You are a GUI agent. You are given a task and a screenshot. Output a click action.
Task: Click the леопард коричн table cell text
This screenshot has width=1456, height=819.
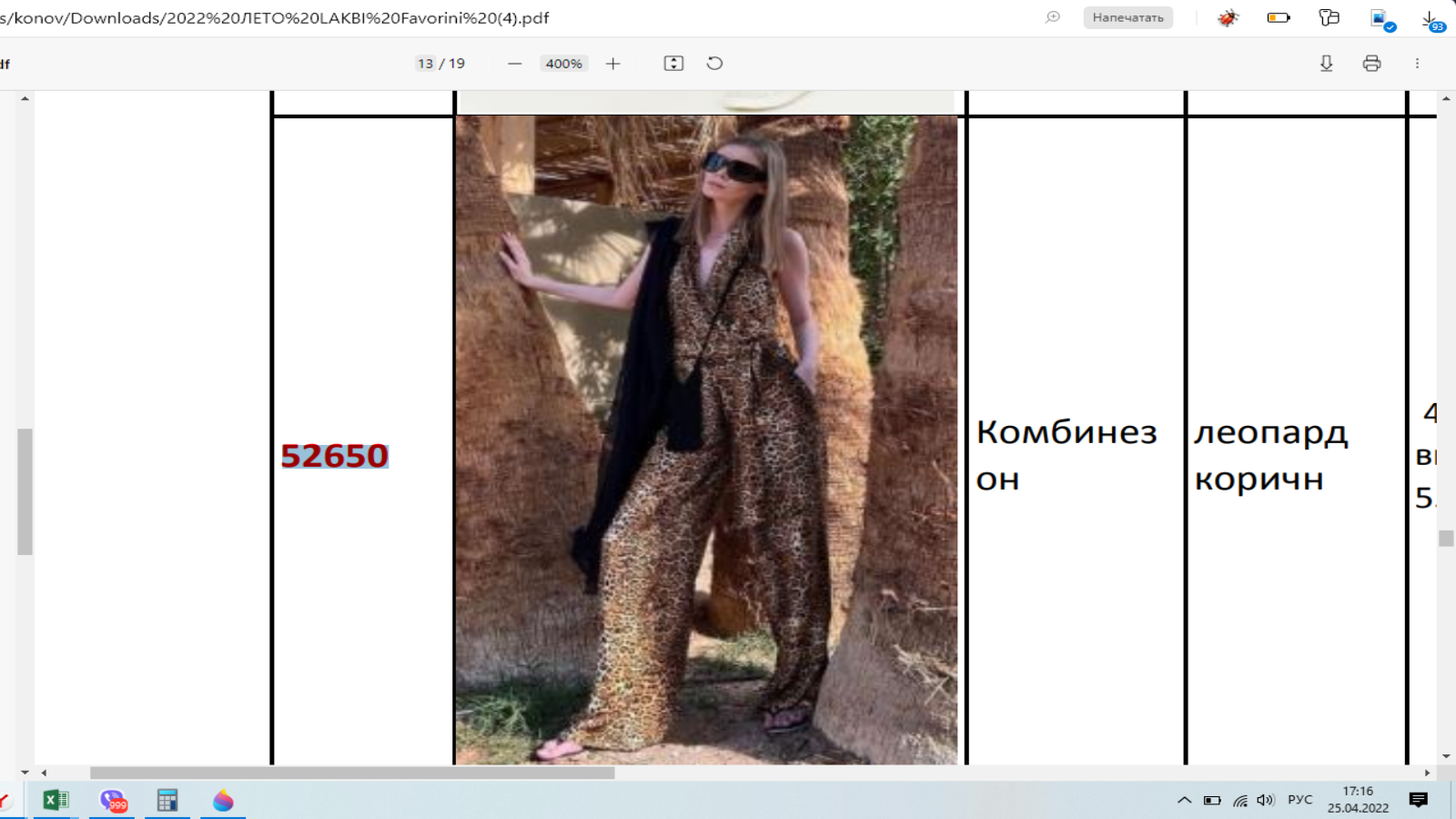[1270, 455]
